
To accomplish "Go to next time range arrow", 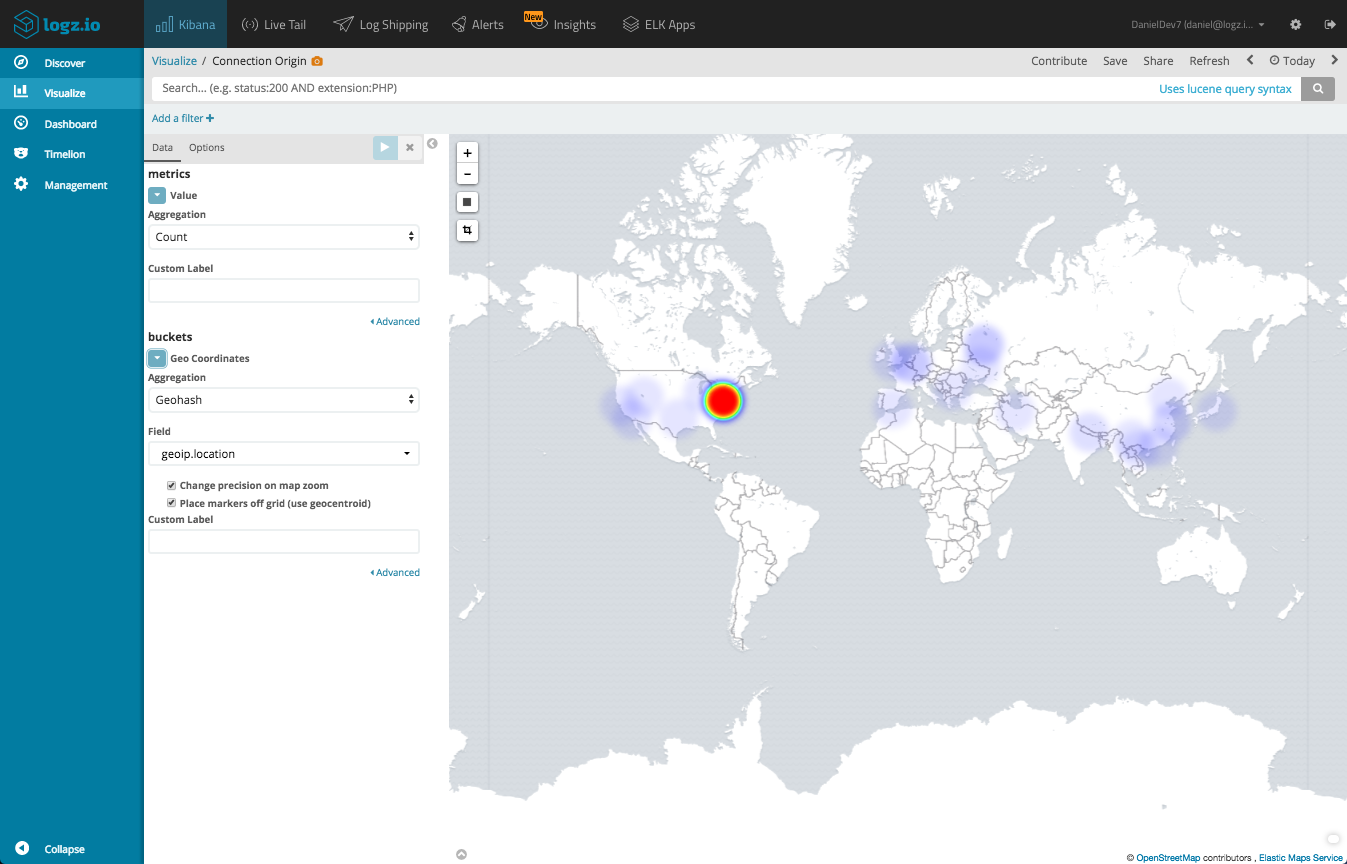I will (x=1334, y=60).
